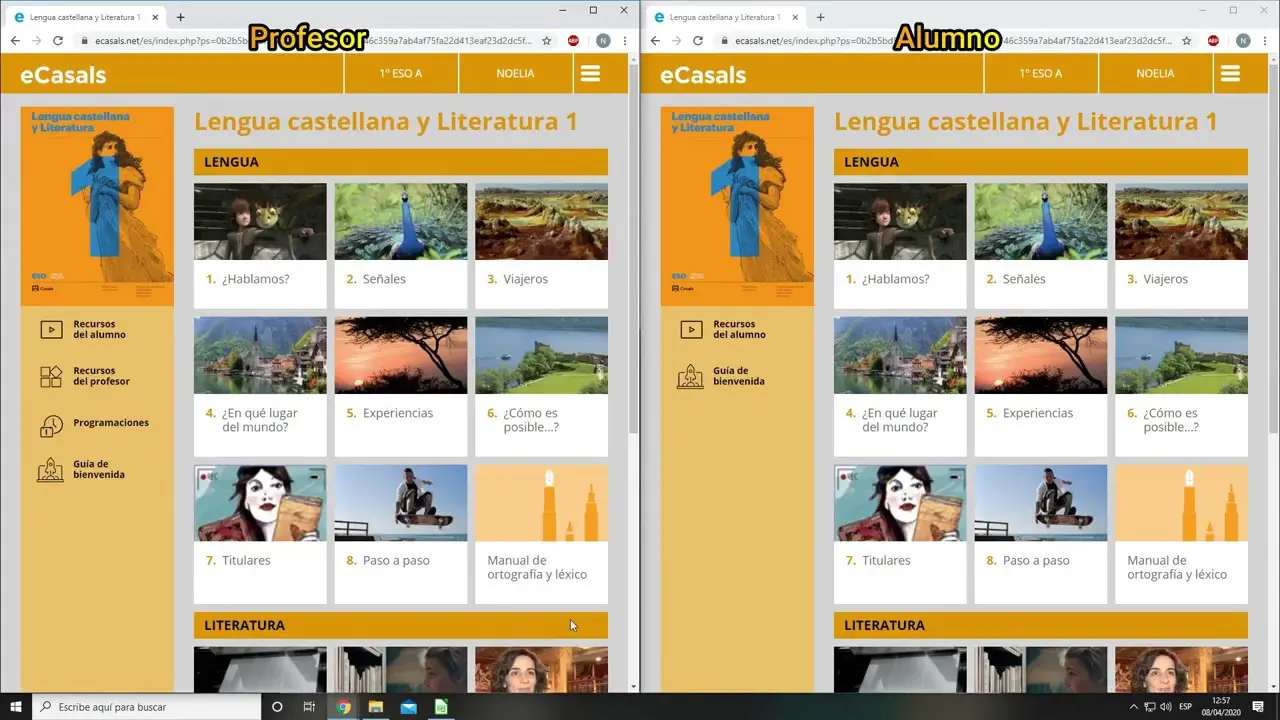Screen dimensions: 1280x720
Task: Click the Recursos del alumno icon in the left window
Action: coord(51,329)
